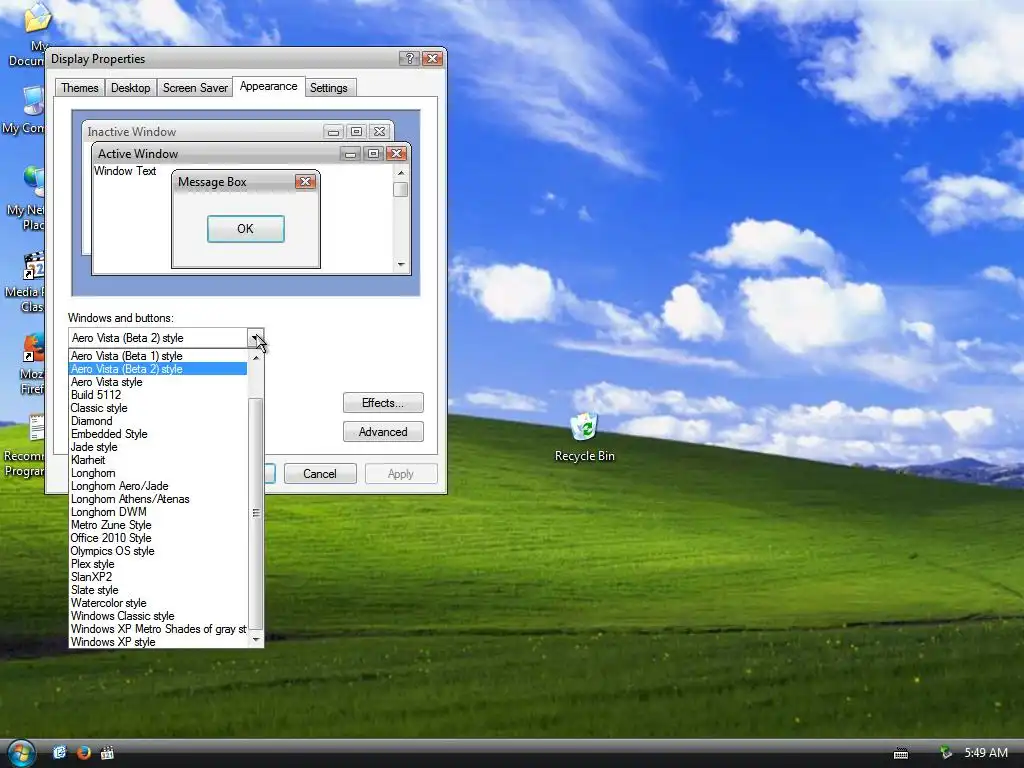Viewport: 1024px width, 768px height.
Task: Pick Metro Zune Style
Action: click(158, 525)
